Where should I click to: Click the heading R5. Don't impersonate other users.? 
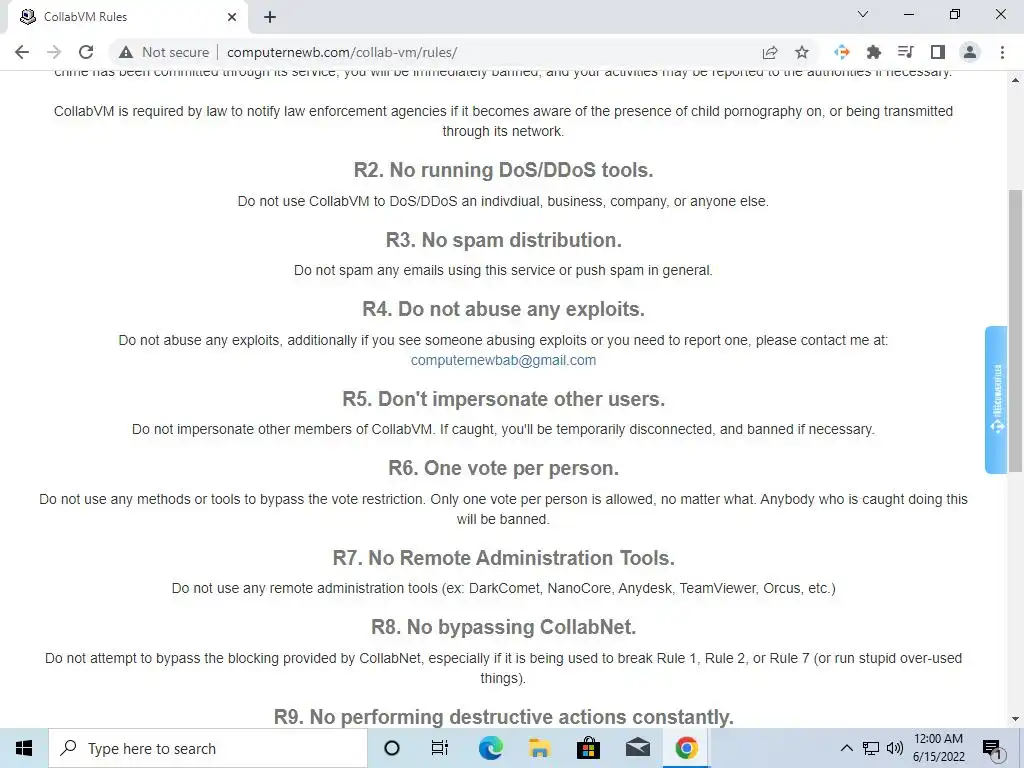[x=504, y=399]
